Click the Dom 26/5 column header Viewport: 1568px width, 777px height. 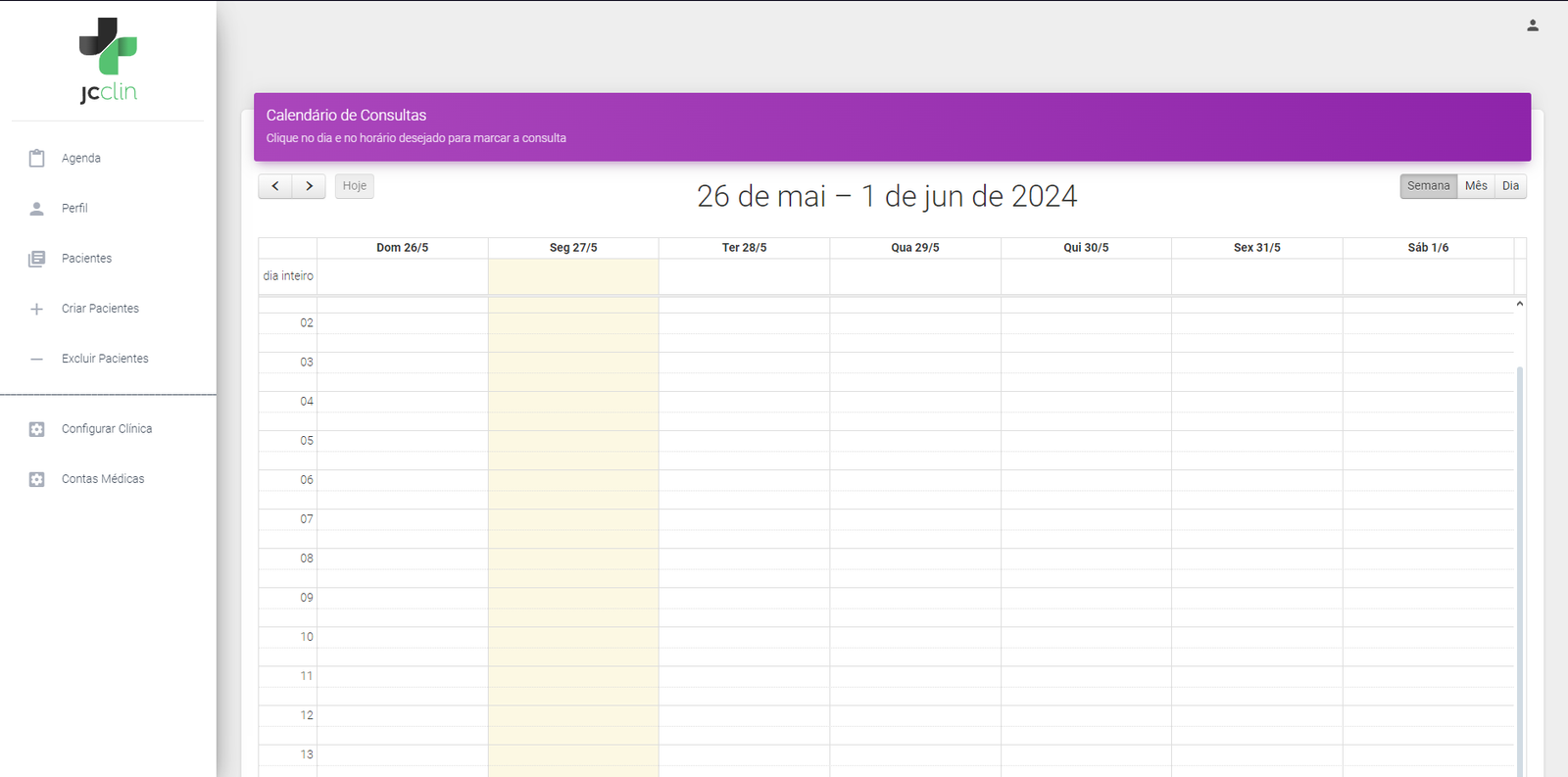click(403, 248)
